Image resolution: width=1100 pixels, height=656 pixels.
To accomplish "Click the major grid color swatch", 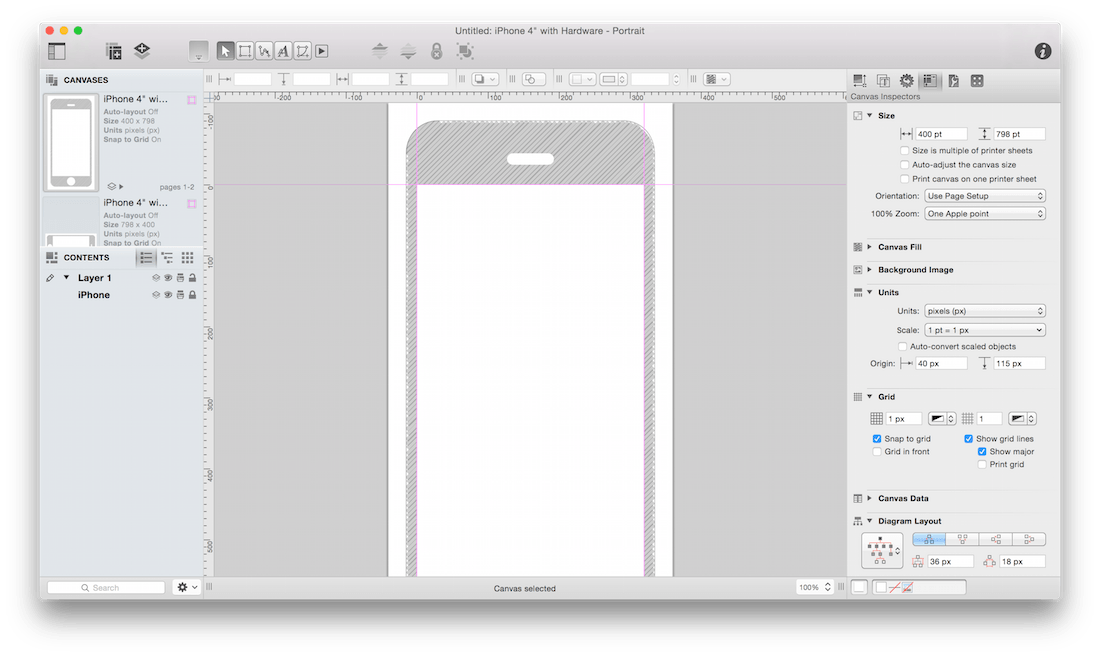I will (1021, 419).
